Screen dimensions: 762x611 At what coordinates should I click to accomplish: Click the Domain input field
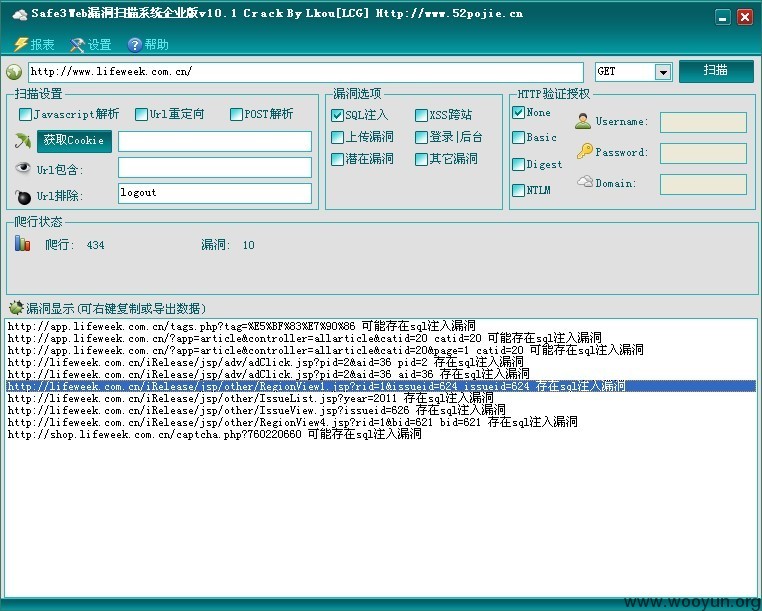pos(703,185)
